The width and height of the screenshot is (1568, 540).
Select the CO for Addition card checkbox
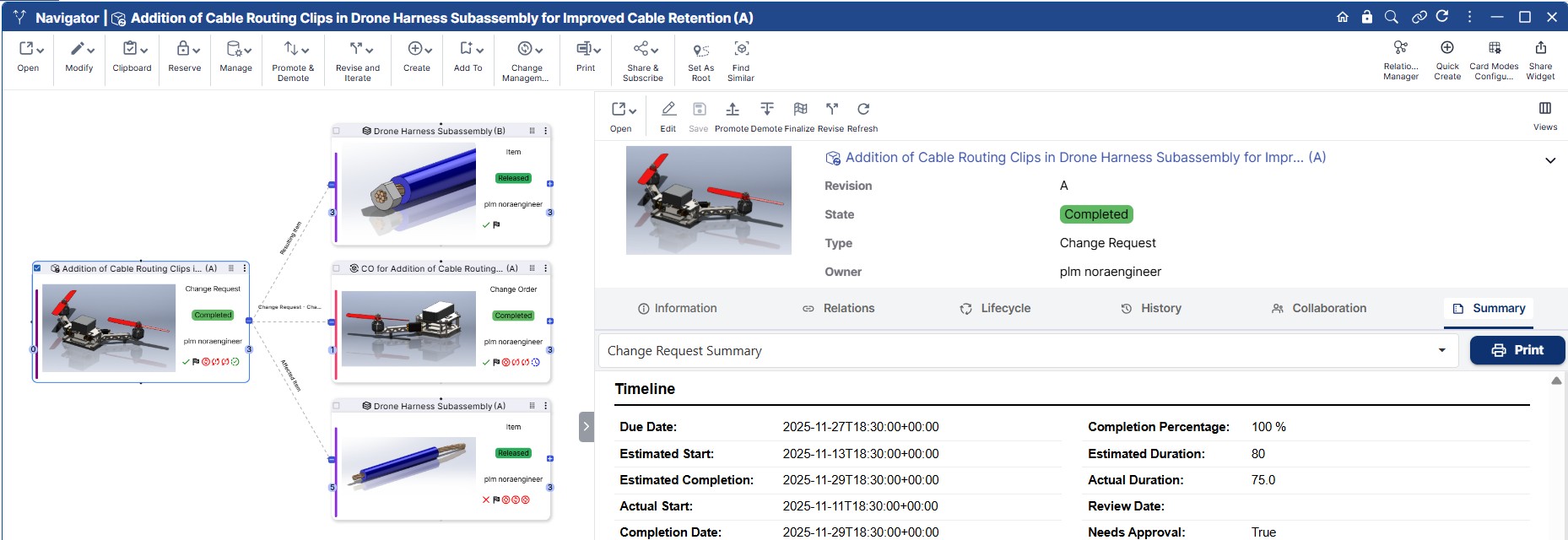coord(337,268)
